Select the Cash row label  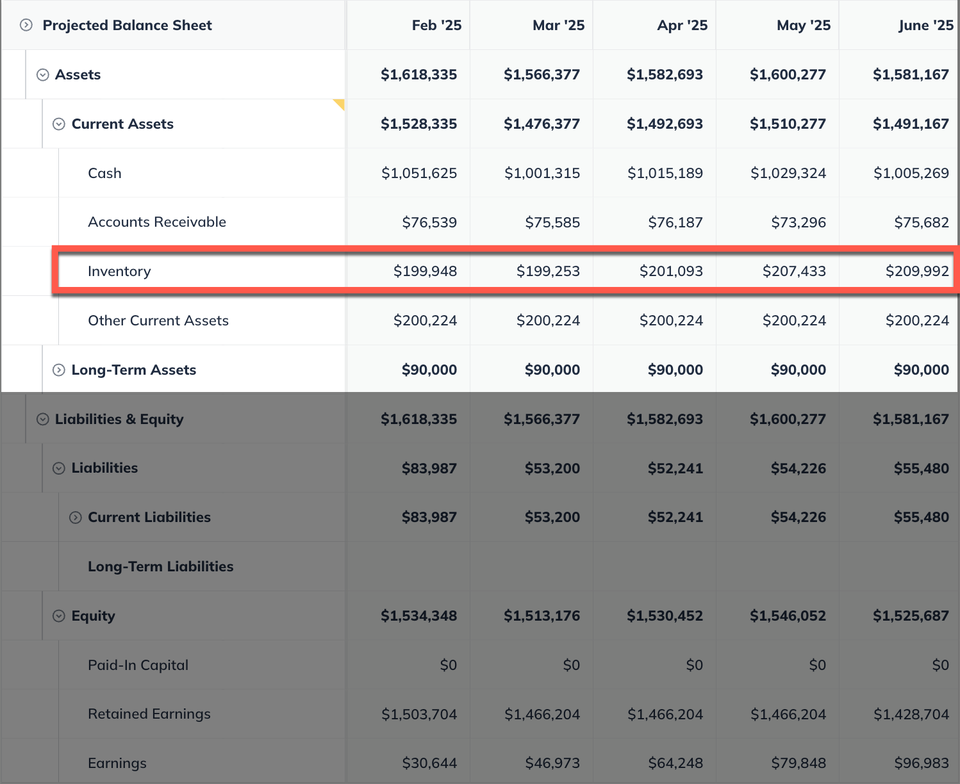click(x=105, y=173)
